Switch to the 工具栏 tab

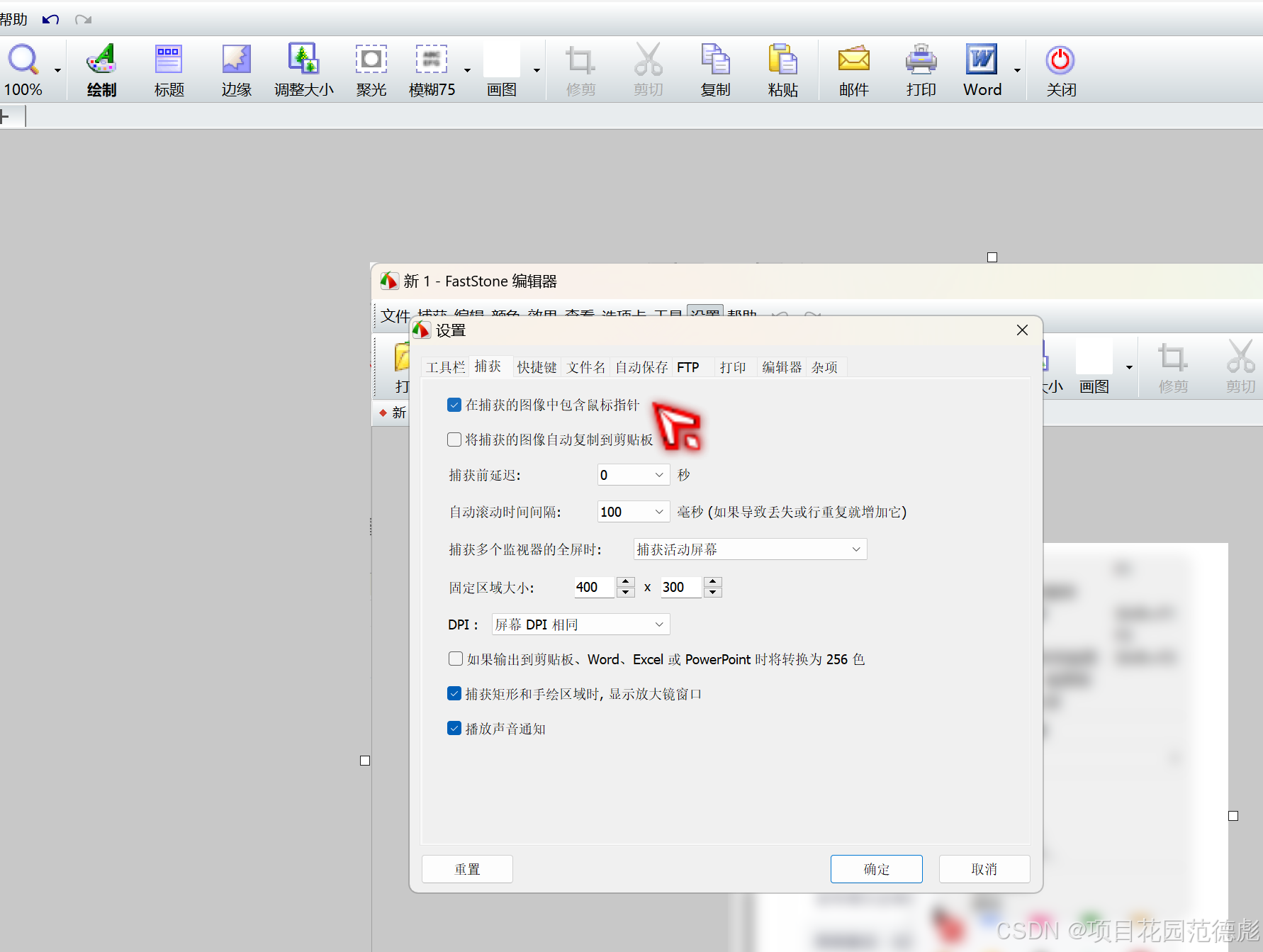[x=445, y=367]
